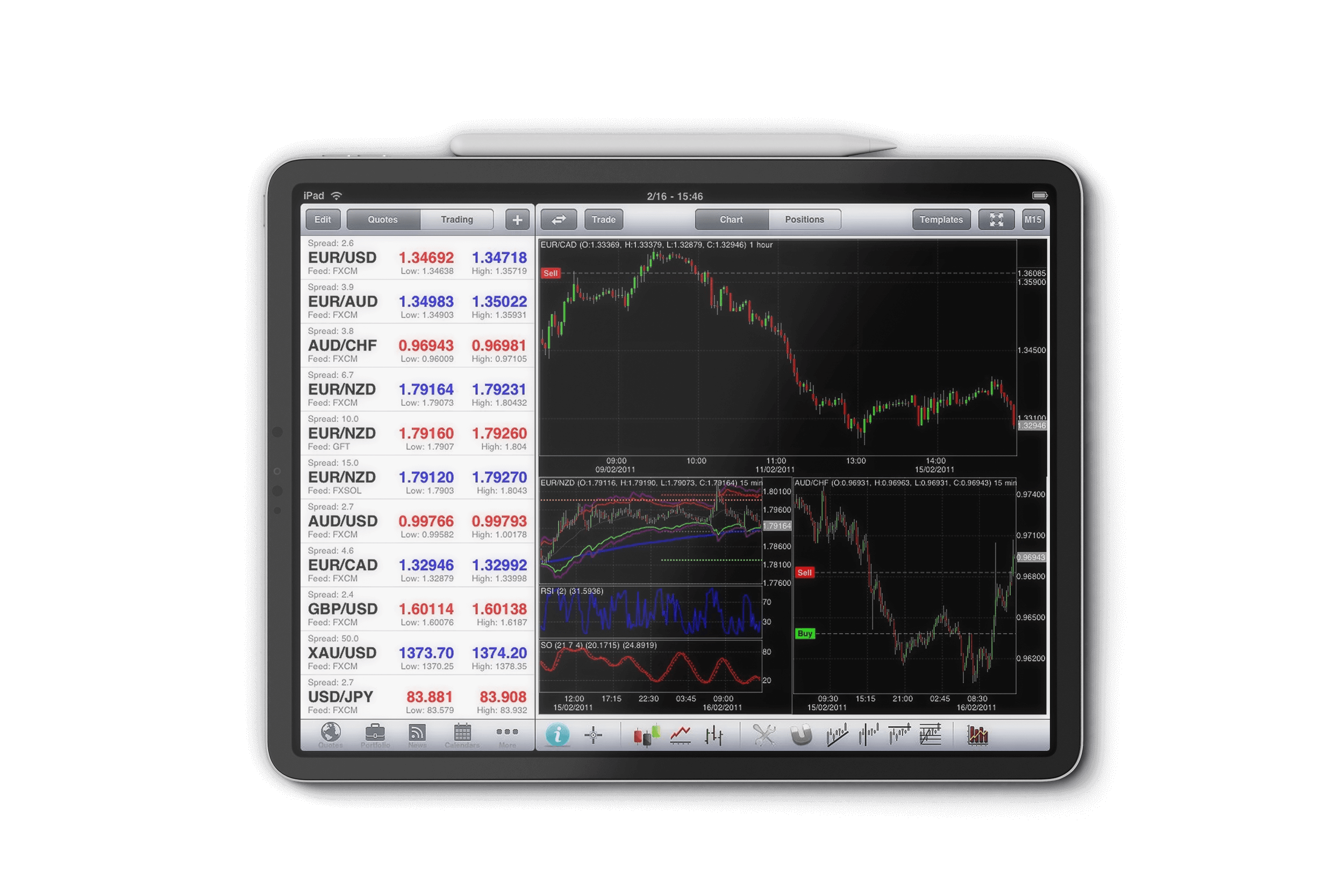Select EUR/NZD row with FXSOL feed
1344x896 pixels.
coord(417,478)
